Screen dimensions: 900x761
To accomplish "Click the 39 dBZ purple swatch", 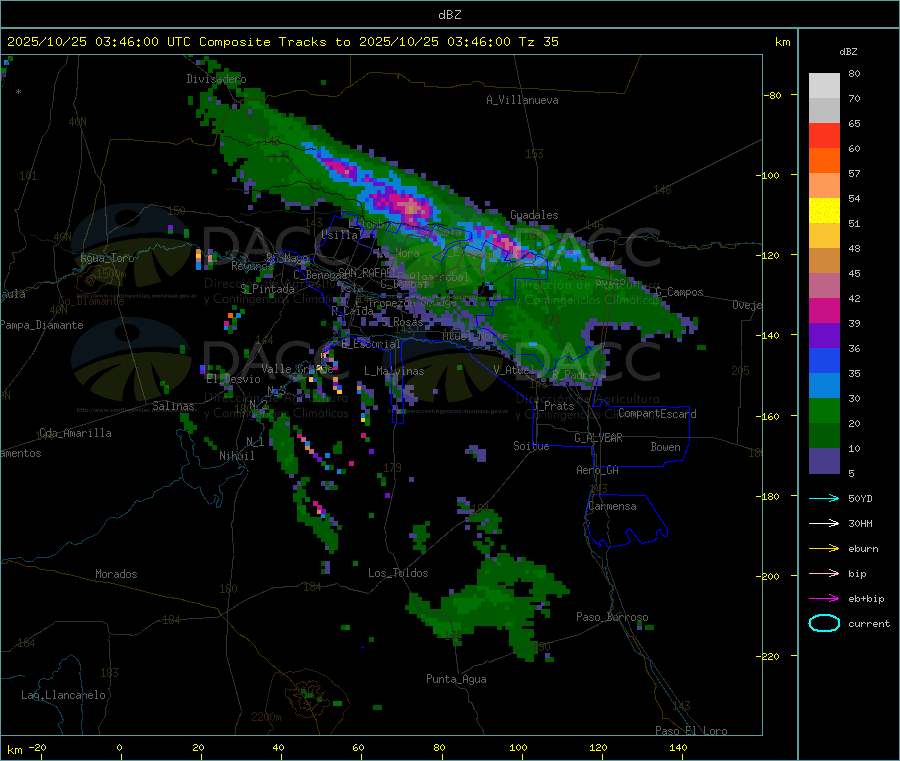I will point(824,336).
